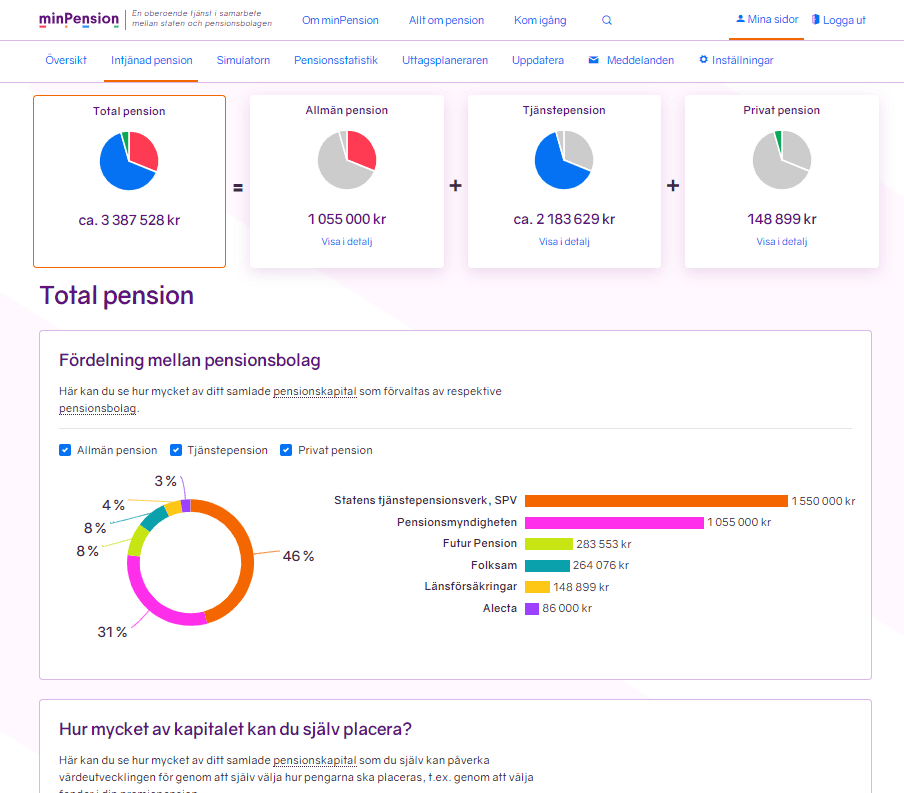Select the Tjänstepension pie chart

(x=563, y=160)
